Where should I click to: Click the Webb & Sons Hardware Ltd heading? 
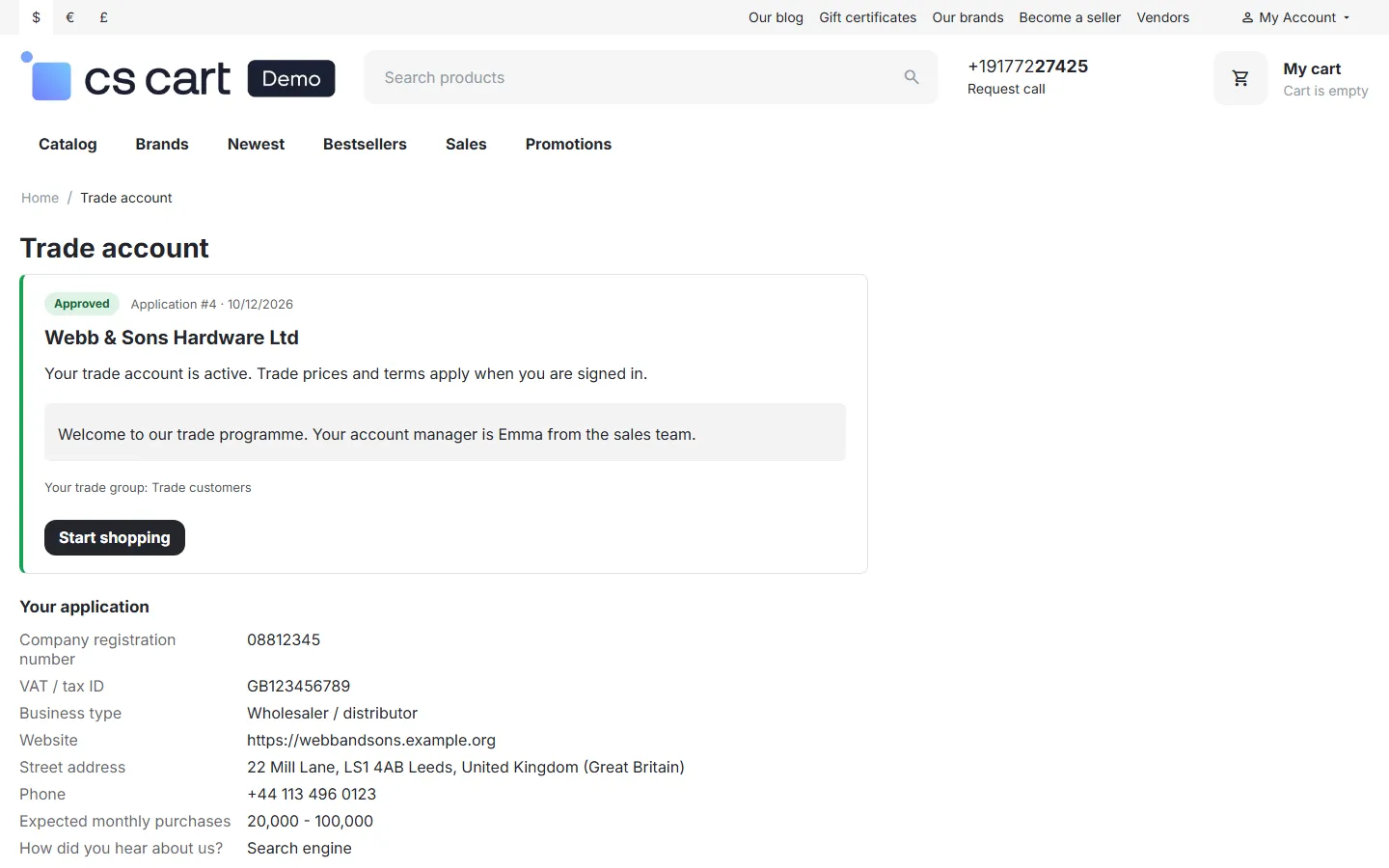(x=172, y=338)
